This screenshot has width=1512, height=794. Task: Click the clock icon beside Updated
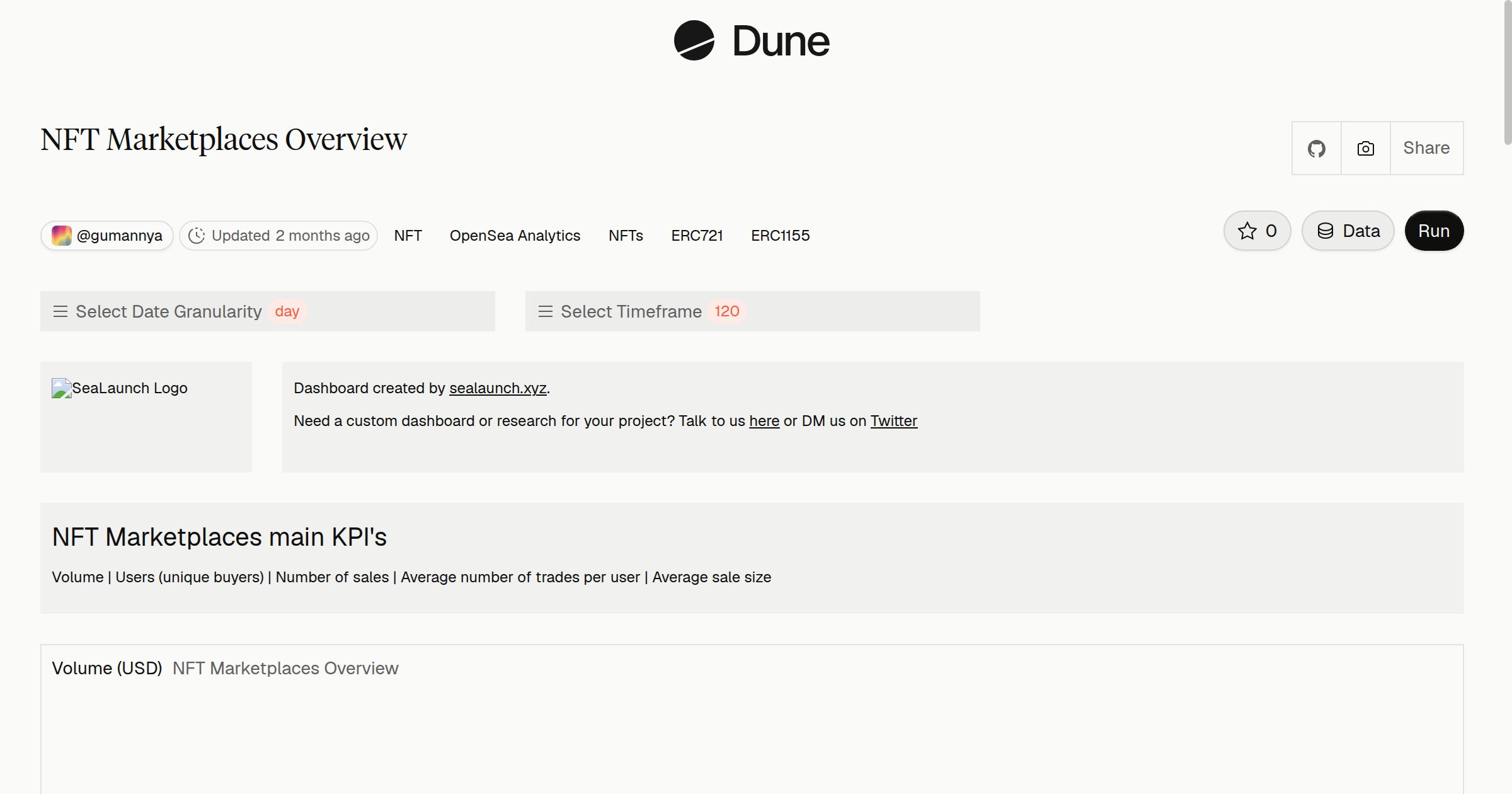coord(197,236)
